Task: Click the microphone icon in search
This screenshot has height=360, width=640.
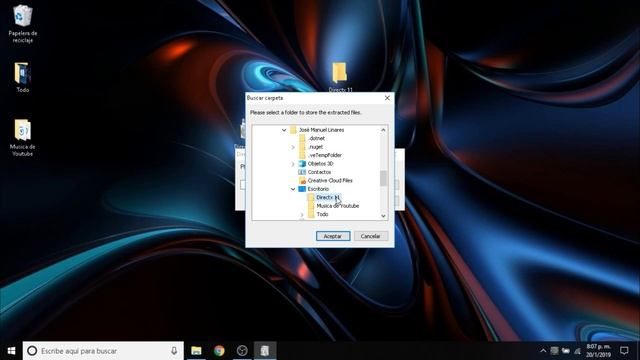Action: tap(174, 351)
